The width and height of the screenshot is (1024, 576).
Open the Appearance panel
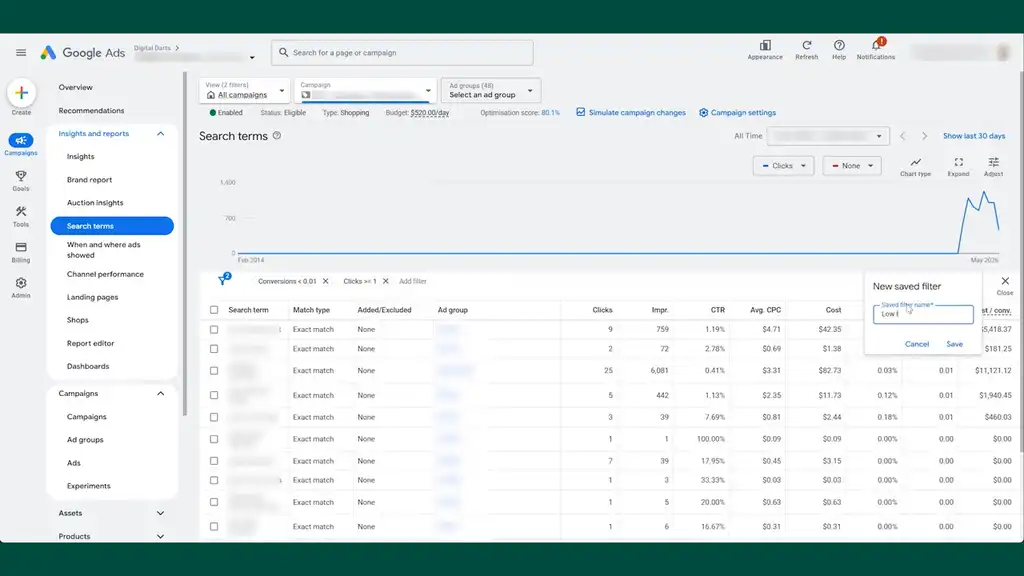pos(765,50)
